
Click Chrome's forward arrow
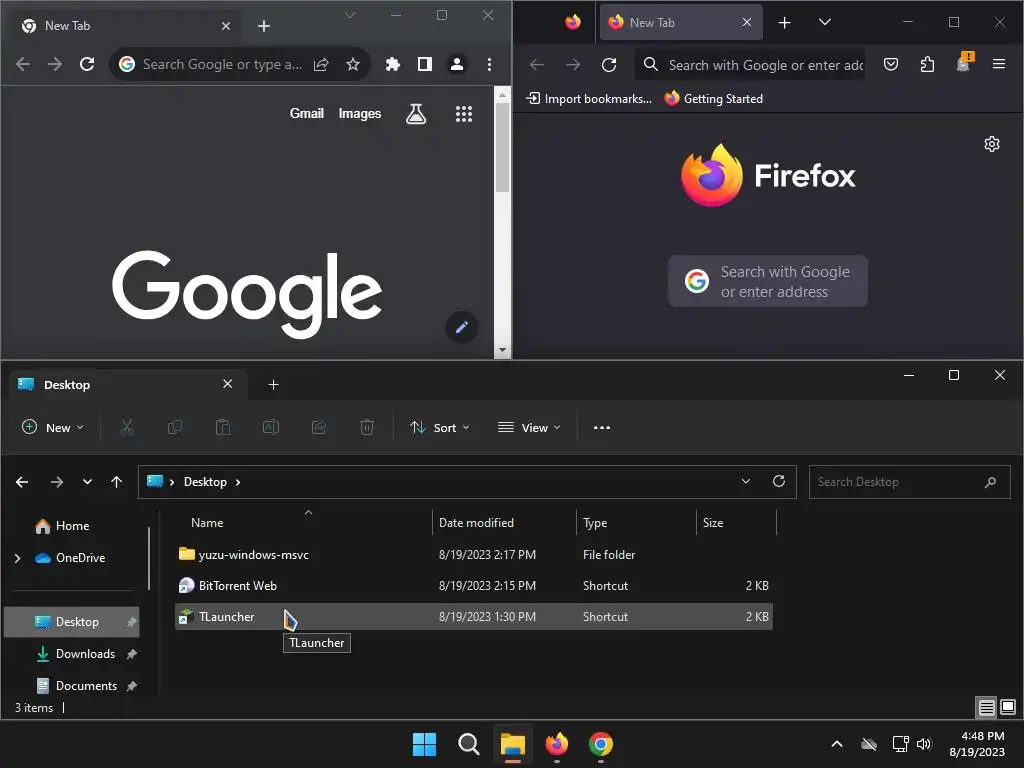[55, 64]
